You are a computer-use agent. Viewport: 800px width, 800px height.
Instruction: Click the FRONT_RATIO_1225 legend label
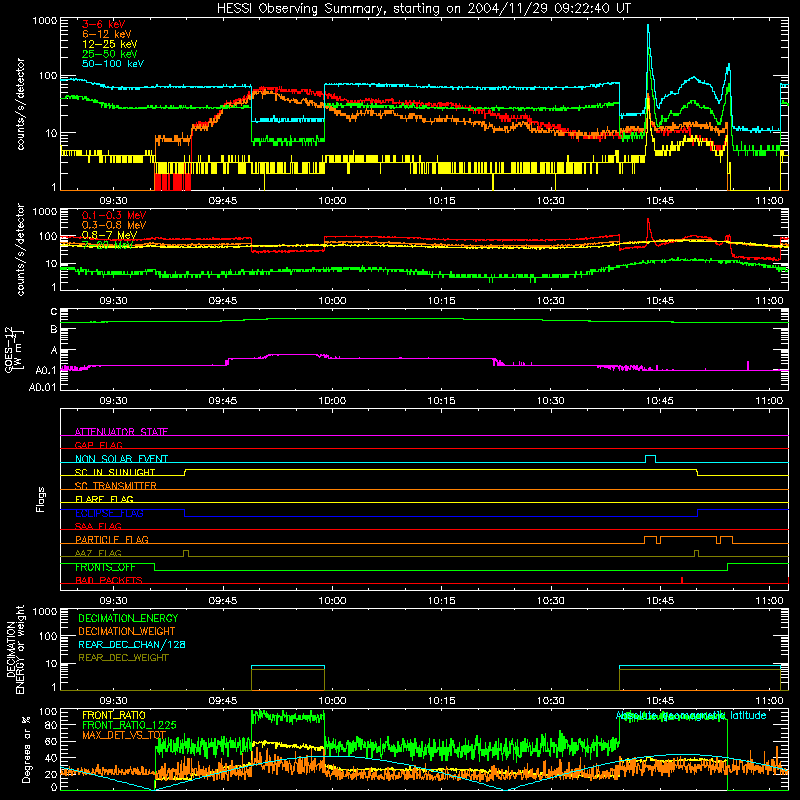pos(129,725)
